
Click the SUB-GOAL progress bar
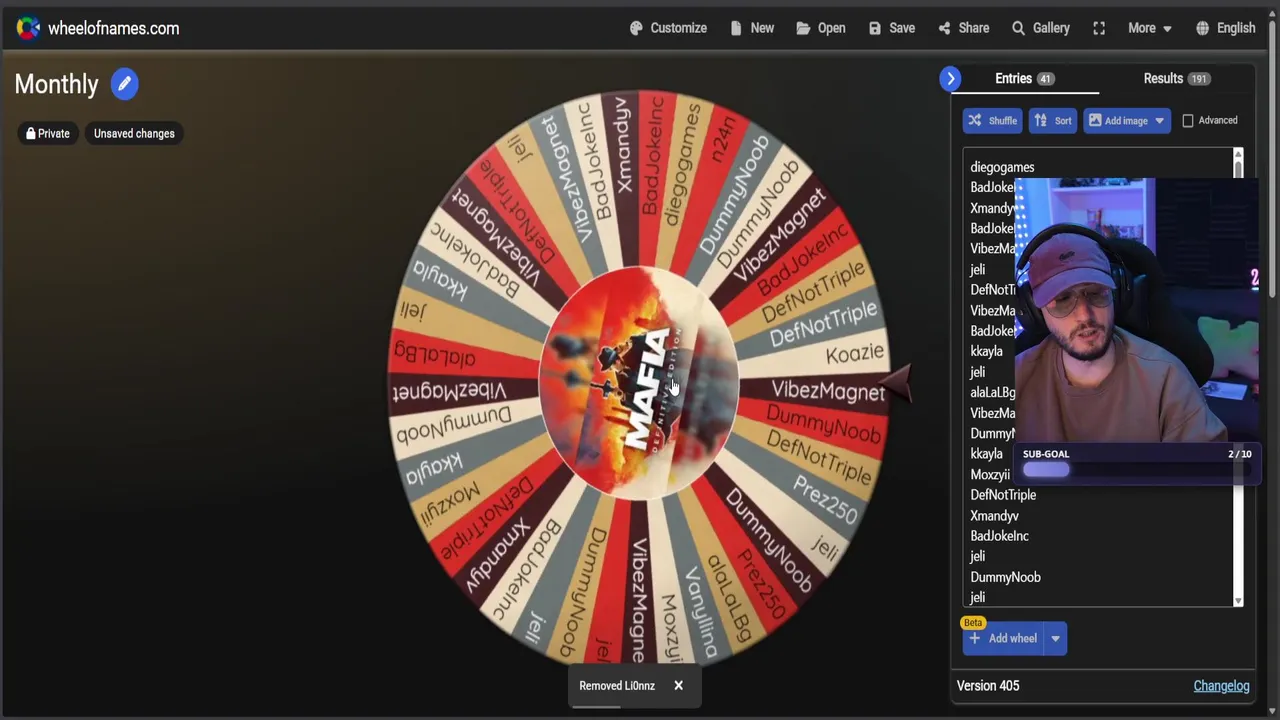(1135, 470)
